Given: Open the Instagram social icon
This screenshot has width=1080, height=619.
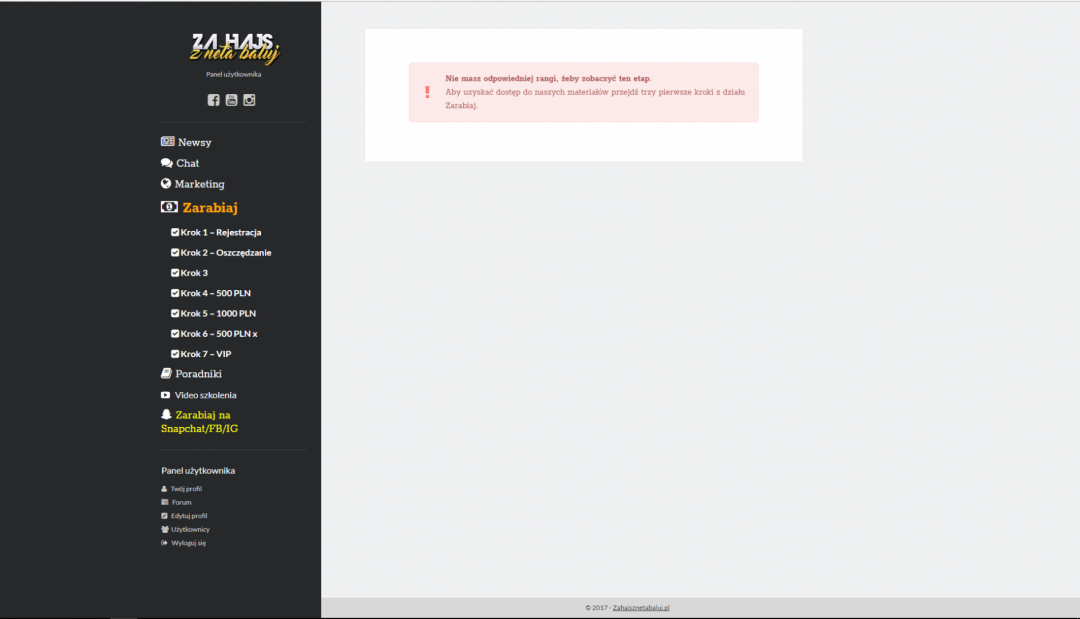Looking at the screenshot, I should pos(249,100).
